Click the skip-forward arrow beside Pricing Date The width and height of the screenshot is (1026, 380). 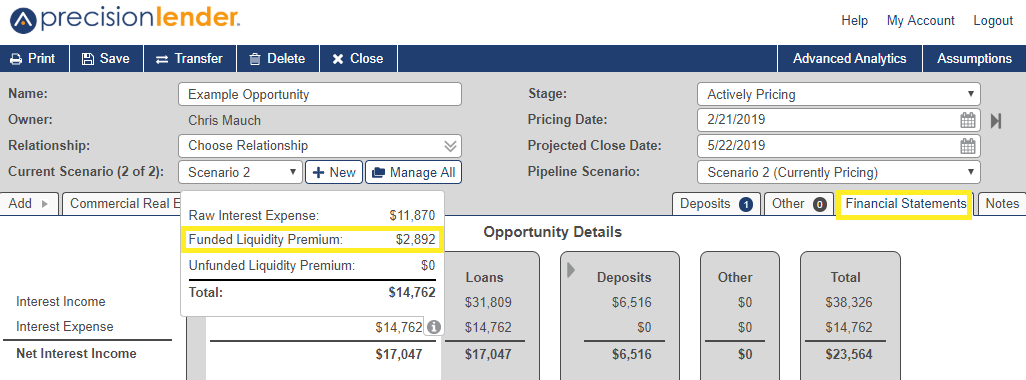(x=996, y=120)
